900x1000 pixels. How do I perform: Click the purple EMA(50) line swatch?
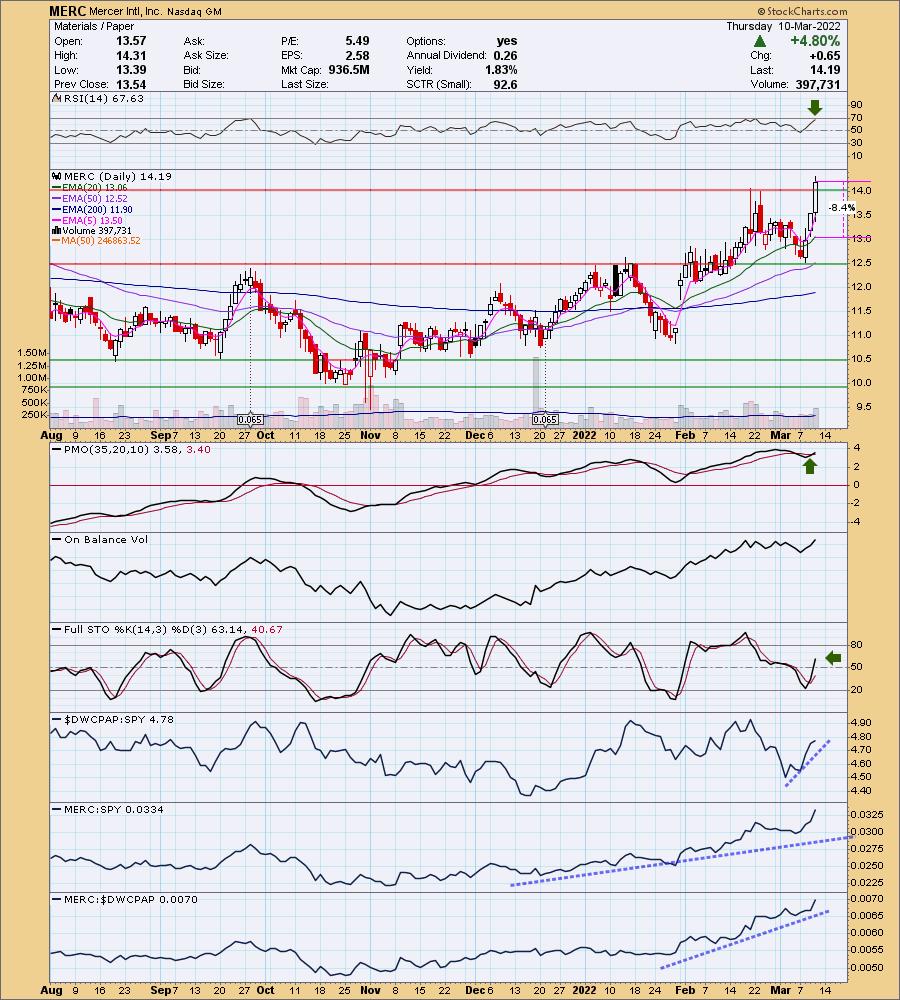coord(56,198)
